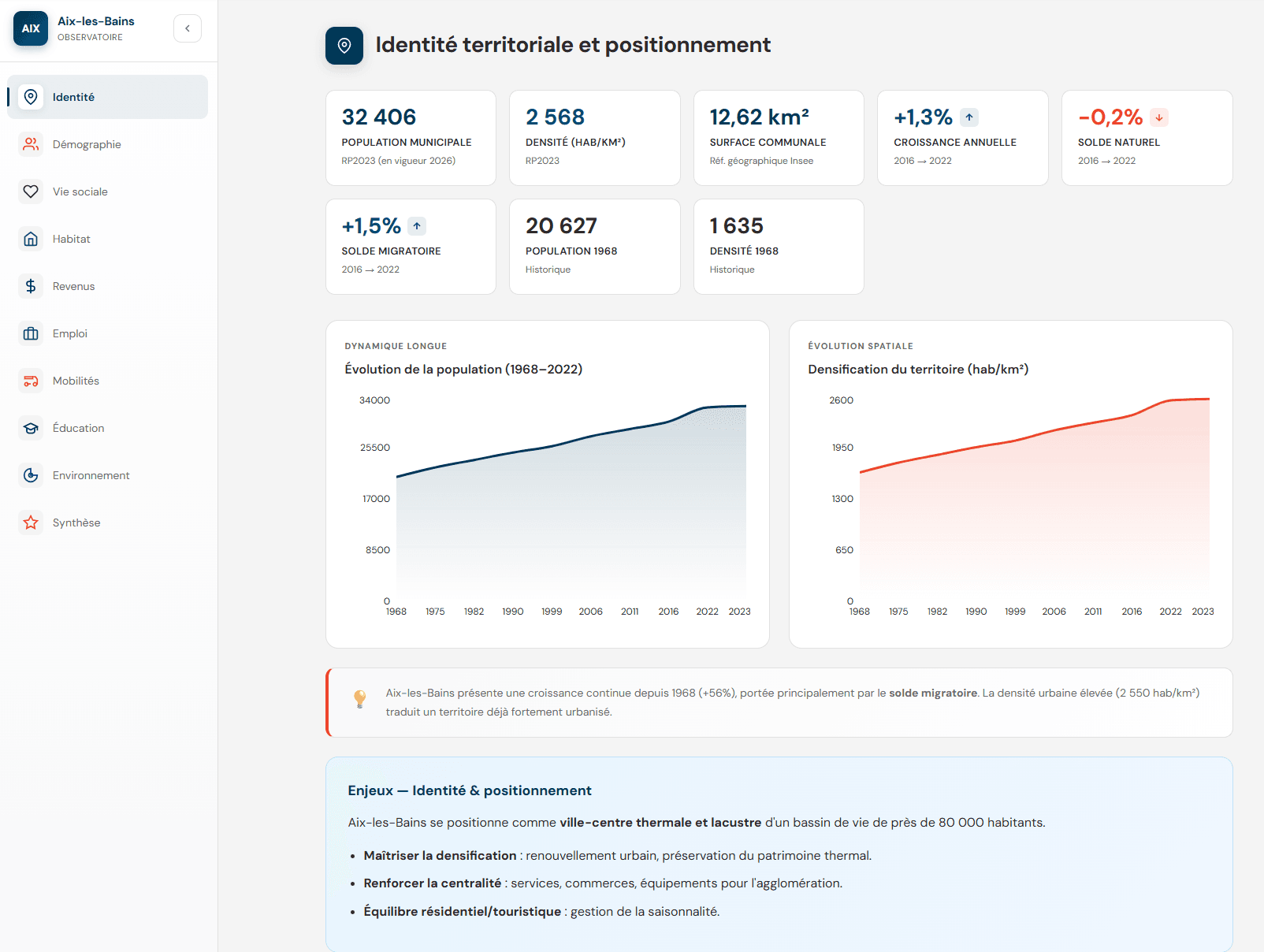Open Emploi via its briefcase icon
Image resolution: width=1264 pixels, height=952 pixels.
[31, 333]
